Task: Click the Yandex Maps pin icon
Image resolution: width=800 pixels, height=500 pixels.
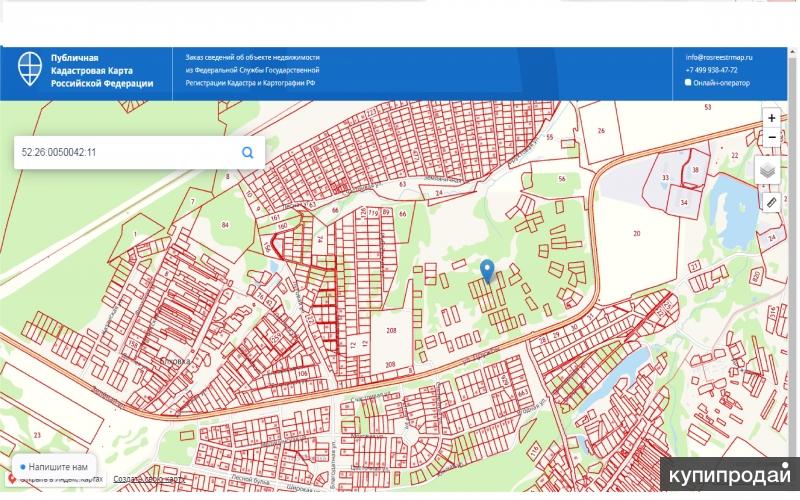Action: tap(11, 480)
